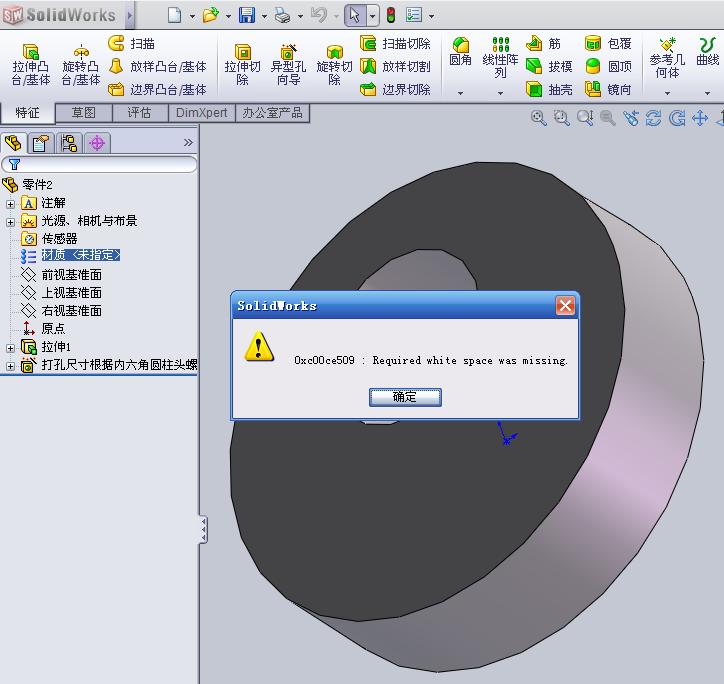The width and height of the screenshot is (724, 684).
Task: Open the dropdown arrow beside Open folder
Action: pos(228,16)
